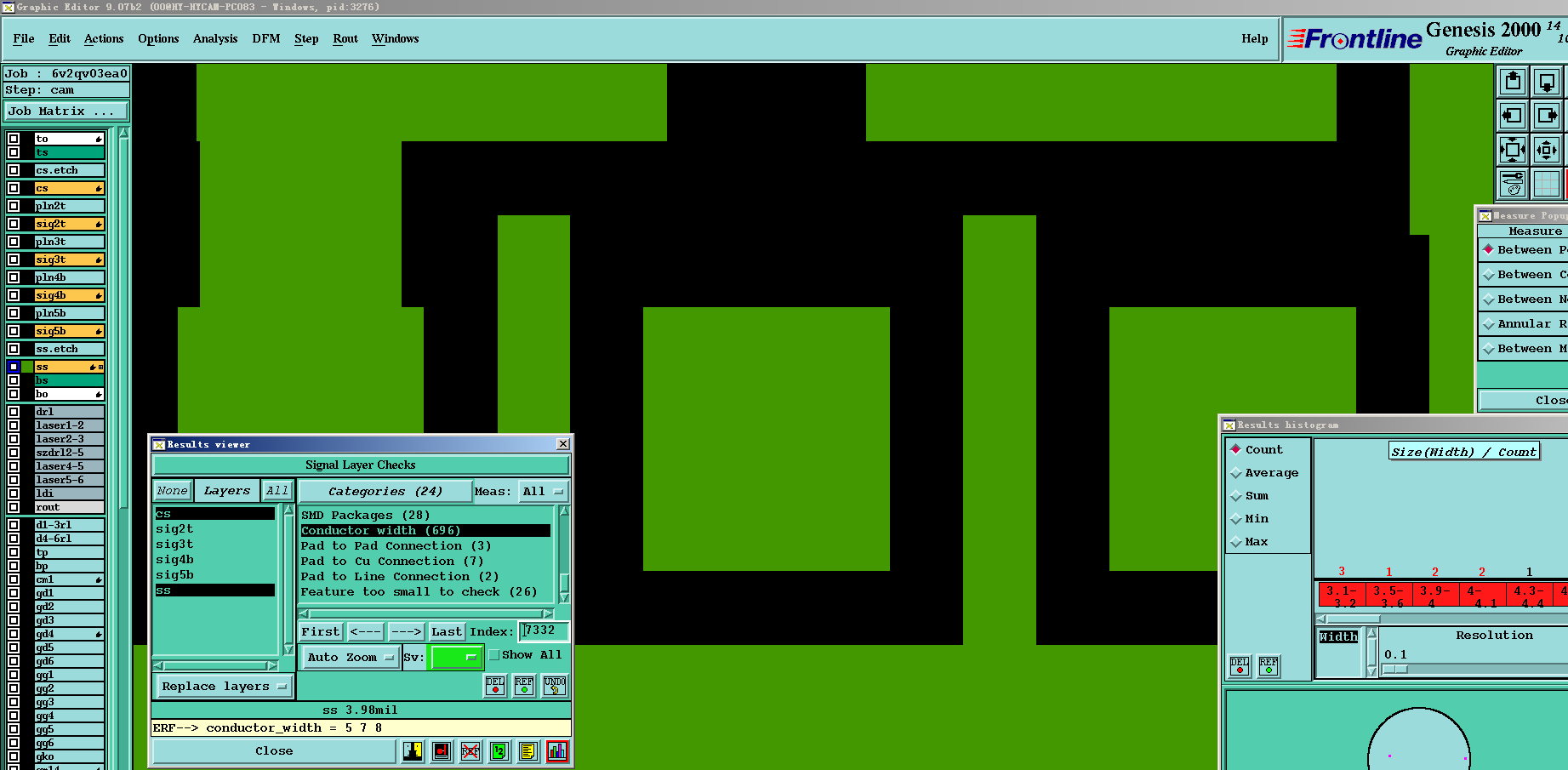Click the zoom in icon with inward arrows
1568x770 pixels.
[1513, 150]
